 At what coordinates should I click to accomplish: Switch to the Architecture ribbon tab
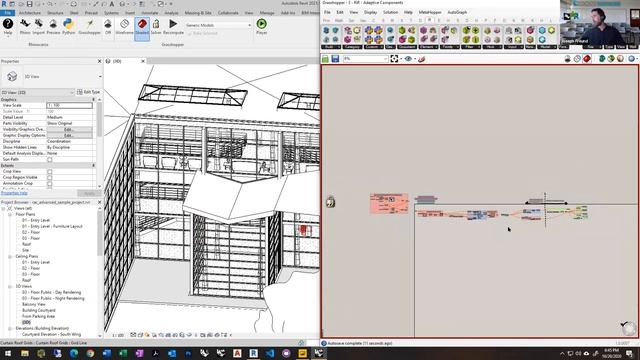[30, 13]
